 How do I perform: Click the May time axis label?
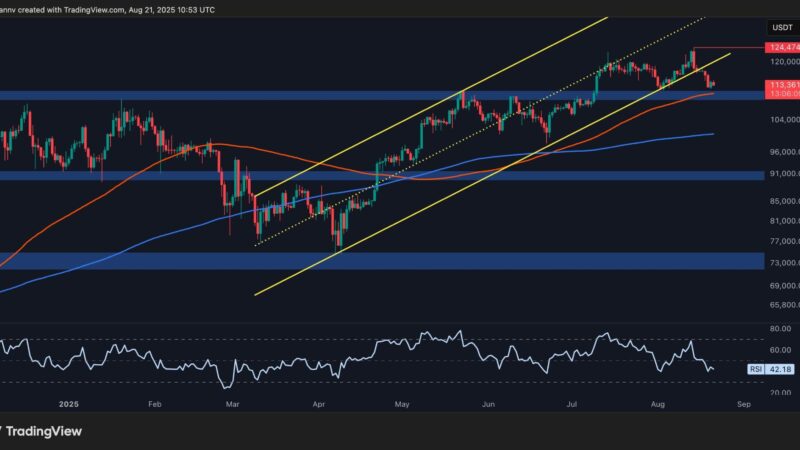coord(402,404)
